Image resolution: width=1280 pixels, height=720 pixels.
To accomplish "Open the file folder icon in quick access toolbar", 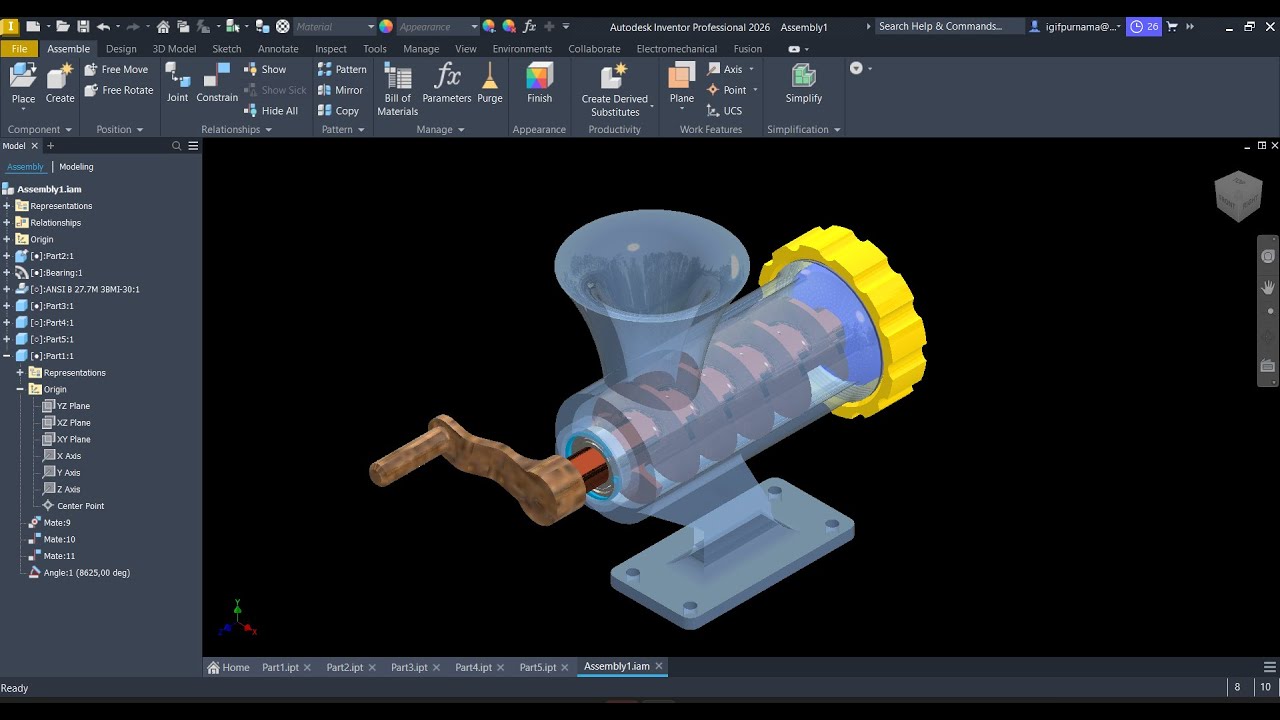I will [x=62, y=27].
